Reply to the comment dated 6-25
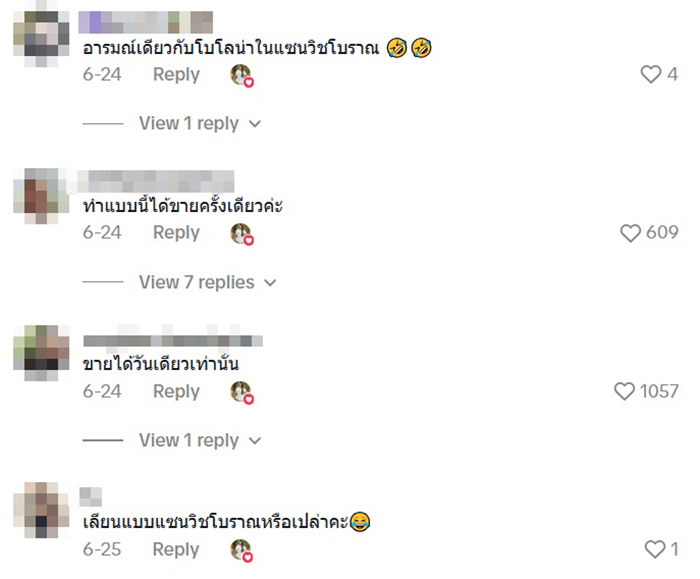This screenshot has width=700, height=579. pyautogui.click(x=176, y=550)
